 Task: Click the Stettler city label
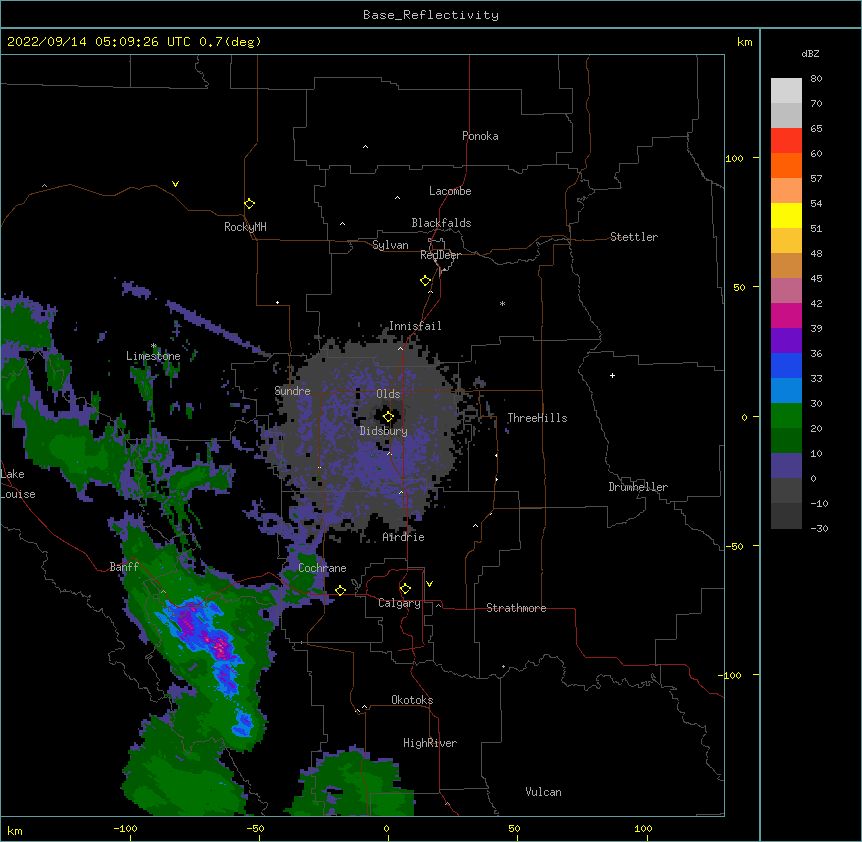point(634,237)
